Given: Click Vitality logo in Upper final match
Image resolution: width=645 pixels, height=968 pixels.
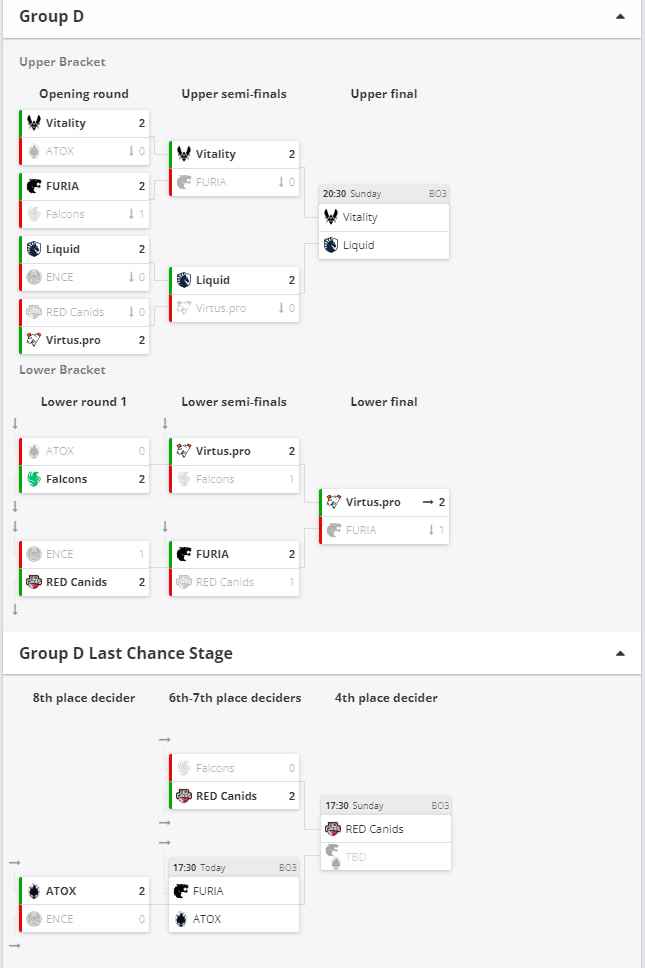Looking at the screenshot, I should point(331,217).
